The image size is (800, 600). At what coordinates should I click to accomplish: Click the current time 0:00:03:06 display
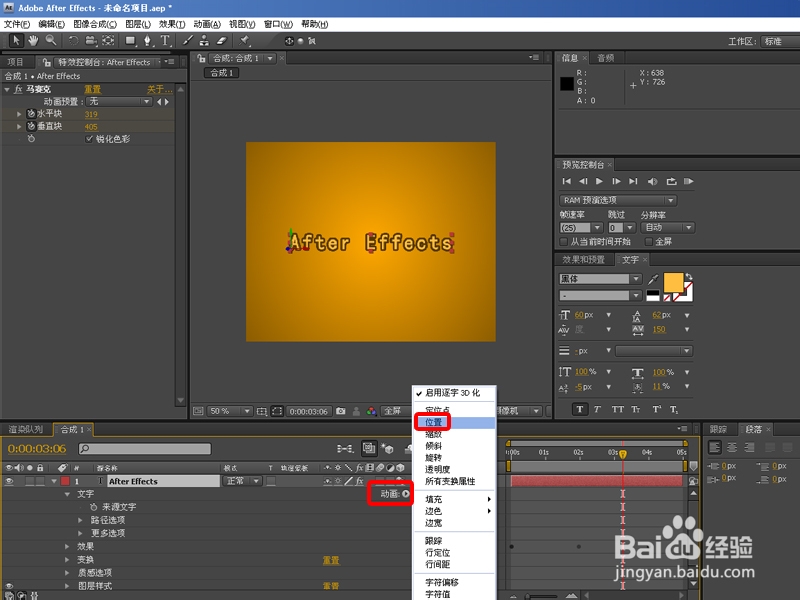(37, 448)
